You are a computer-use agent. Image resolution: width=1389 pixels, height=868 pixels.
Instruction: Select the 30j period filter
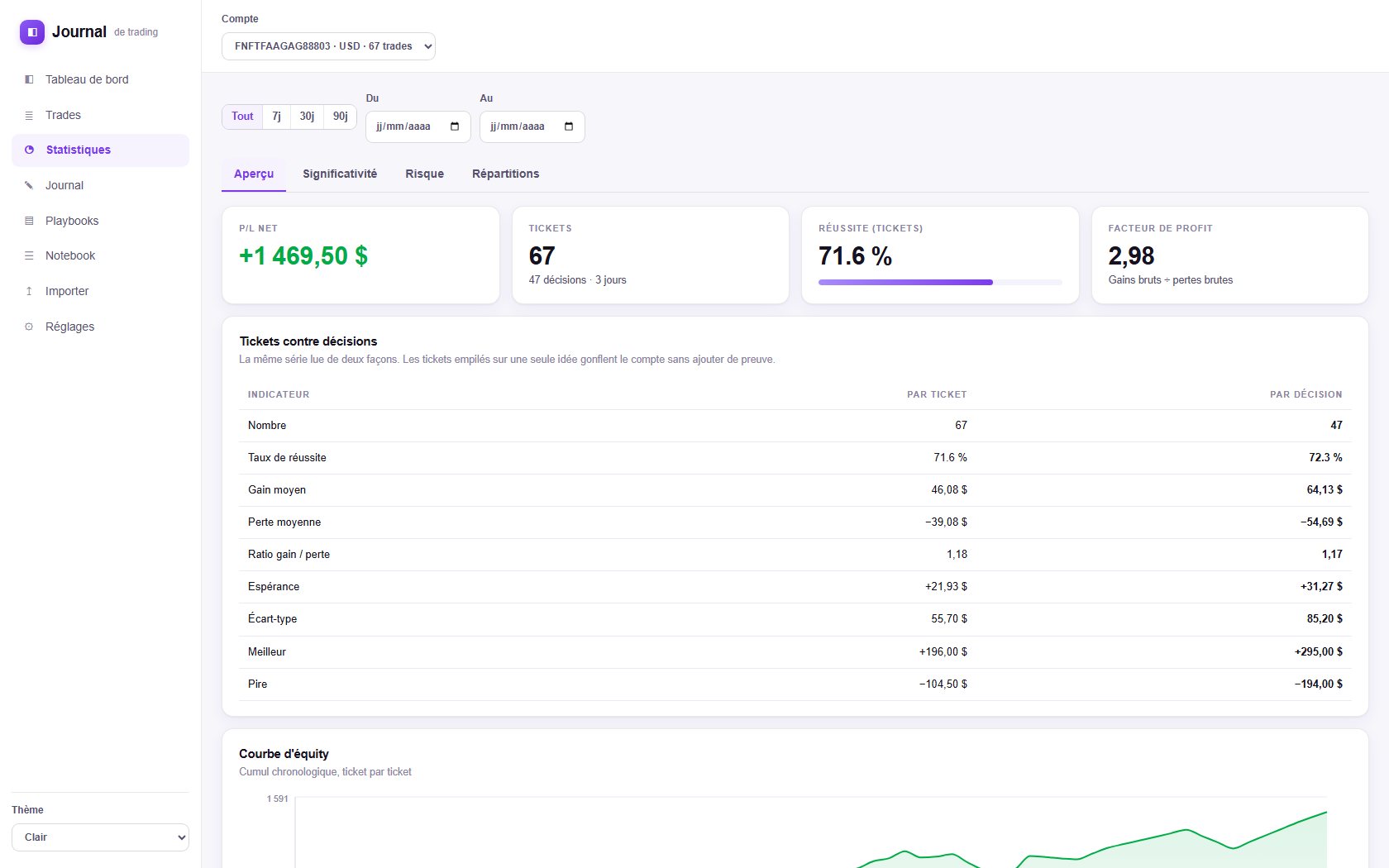pyautogui.click(x=307, y=117)
